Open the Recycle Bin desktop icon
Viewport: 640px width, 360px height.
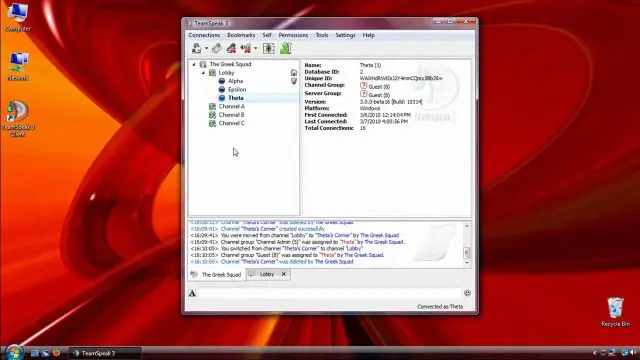point(616,312)
